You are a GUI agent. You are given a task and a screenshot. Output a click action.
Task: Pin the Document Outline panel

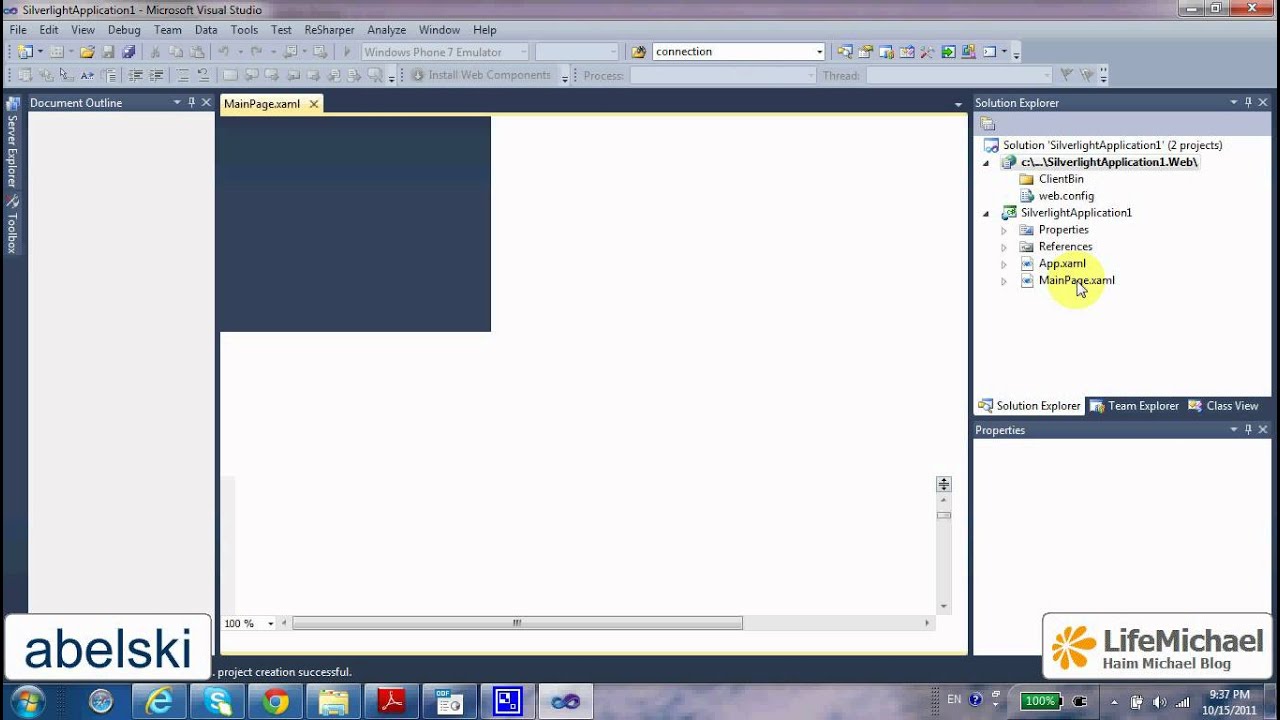[x=192, y=102]
